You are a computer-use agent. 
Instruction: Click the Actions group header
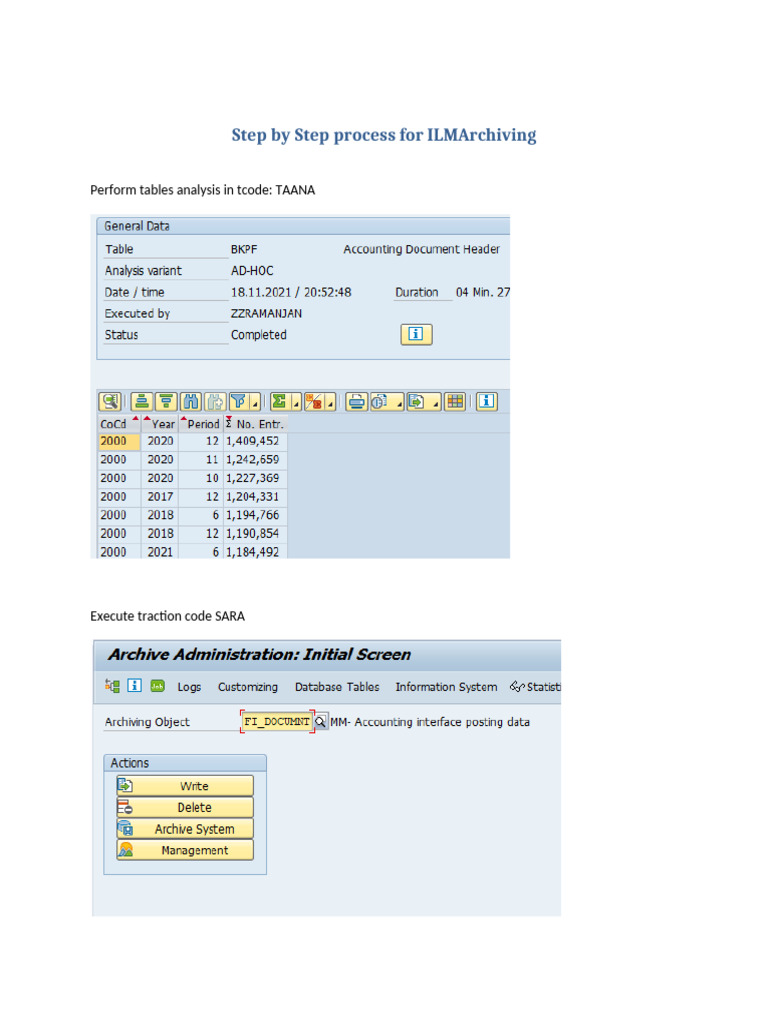(185, 763)
